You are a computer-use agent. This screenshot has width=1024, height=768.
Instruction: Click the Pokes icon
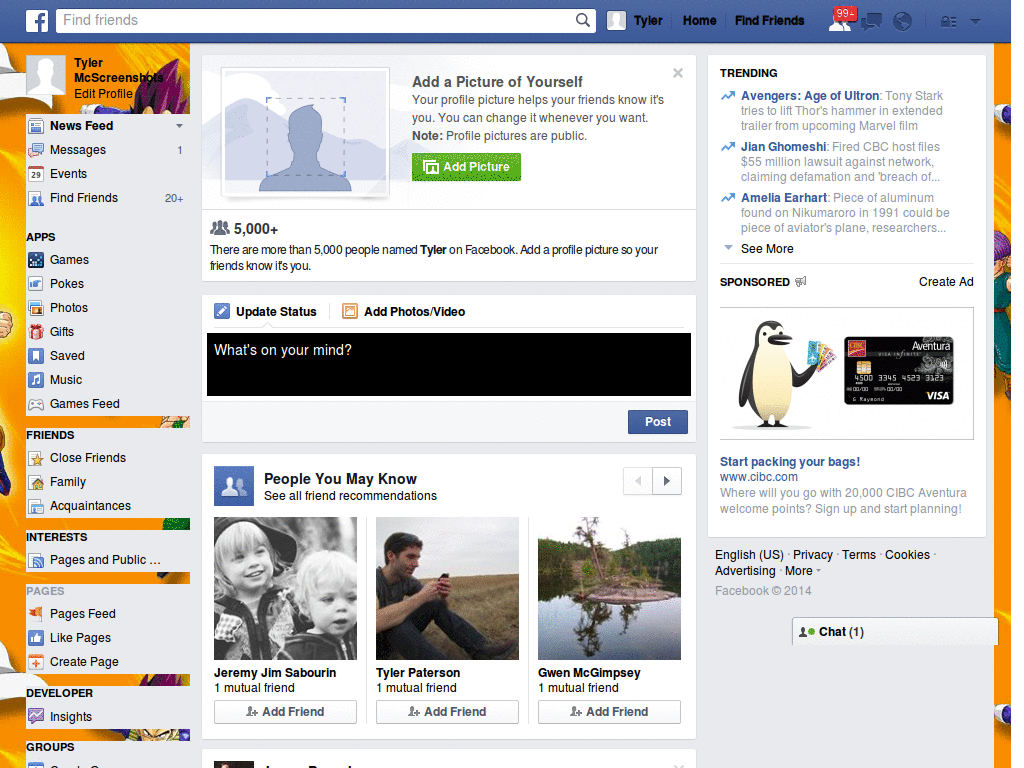point(36,284)
